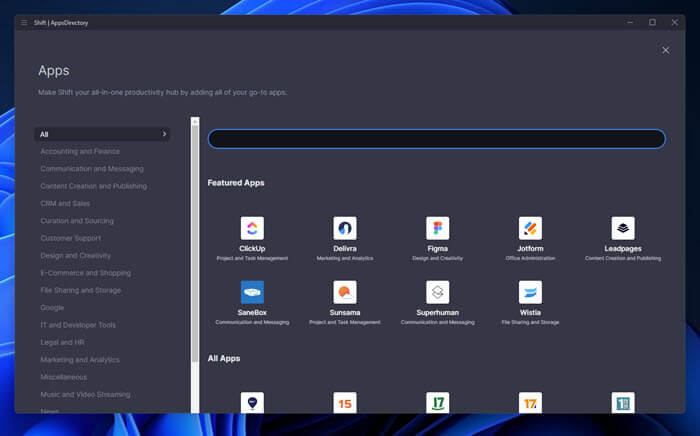Image resolution: width=700 pixels, height=436 pixels.
Task: Select the Google category
Action: (52, 307)
